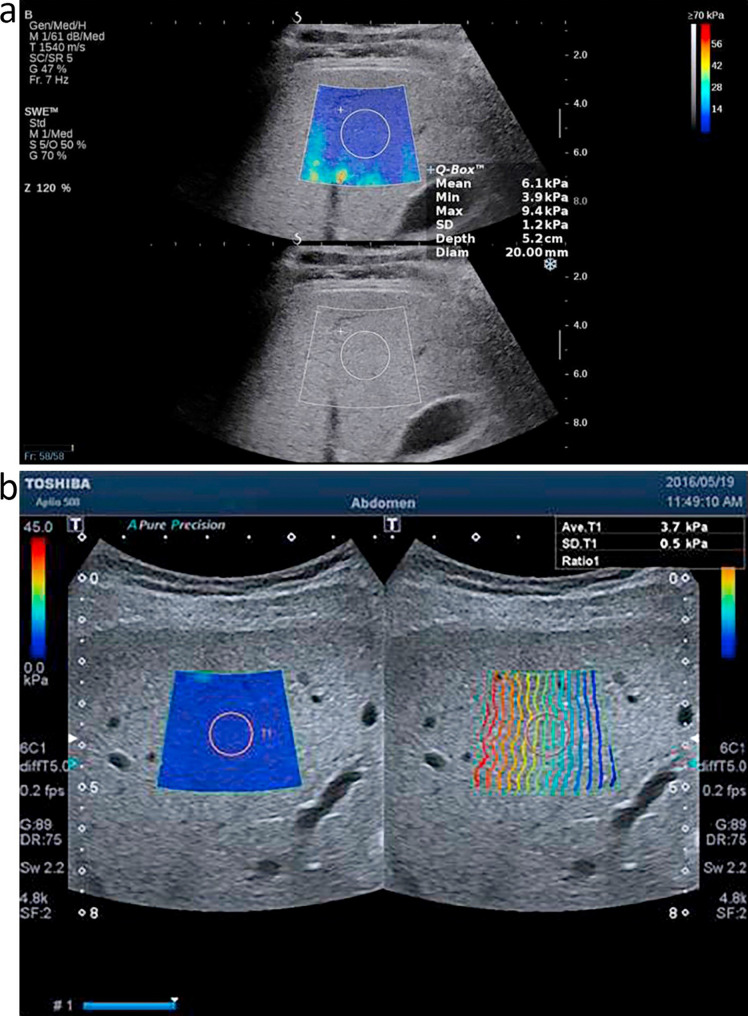This screenshot has height=1016, width=748.
Task: Click the Ratio1 measurement row
Action: pyautogui.click(x=649, y=560)
